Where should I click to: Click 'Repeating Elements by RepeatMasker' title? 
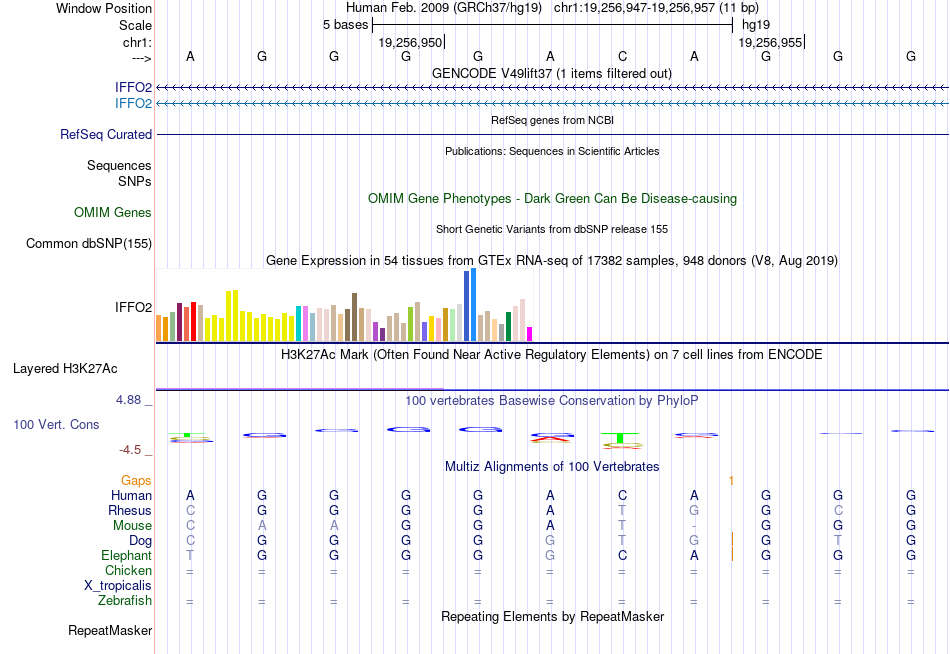pos(552,616)
